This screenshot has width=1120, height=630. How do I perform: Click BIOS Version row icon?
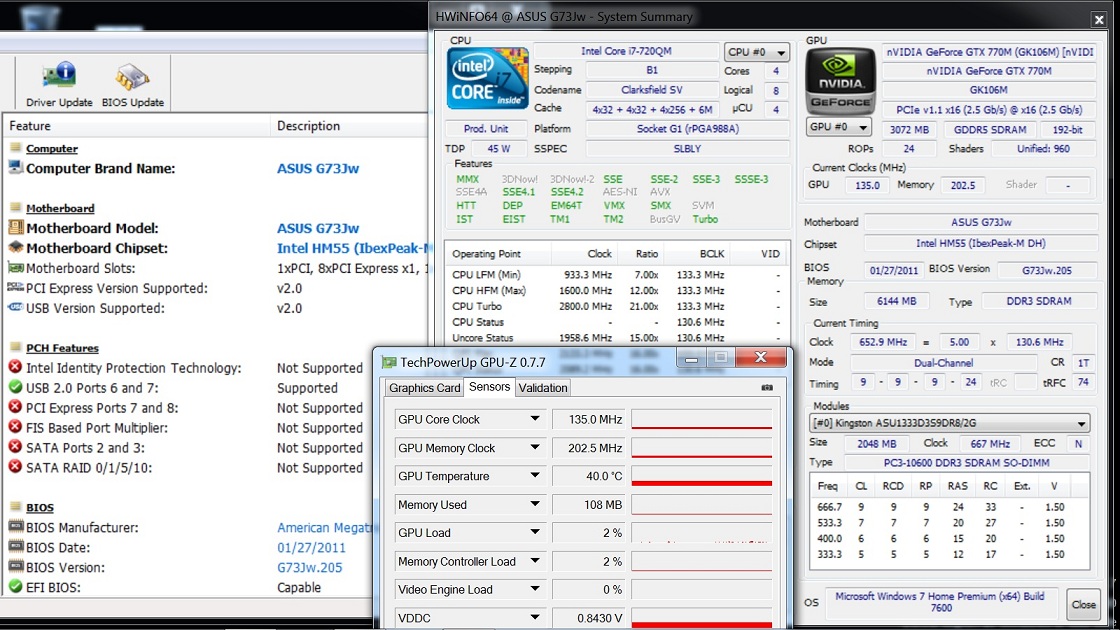pyautogui.click(x=15, y=566)
